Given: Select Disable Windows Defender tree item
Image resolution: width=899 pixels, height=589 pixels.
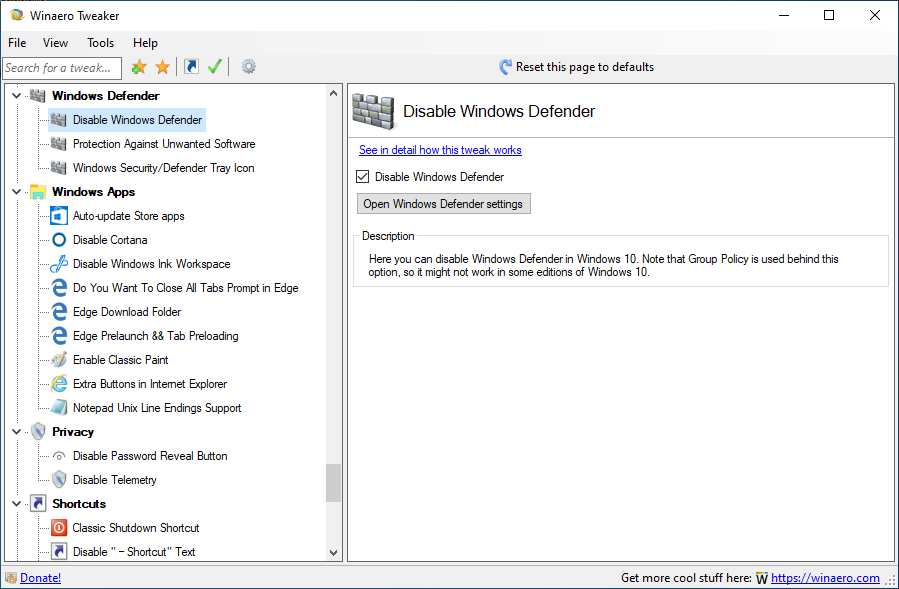Looking at the screenshot, I should click(138, 120).
